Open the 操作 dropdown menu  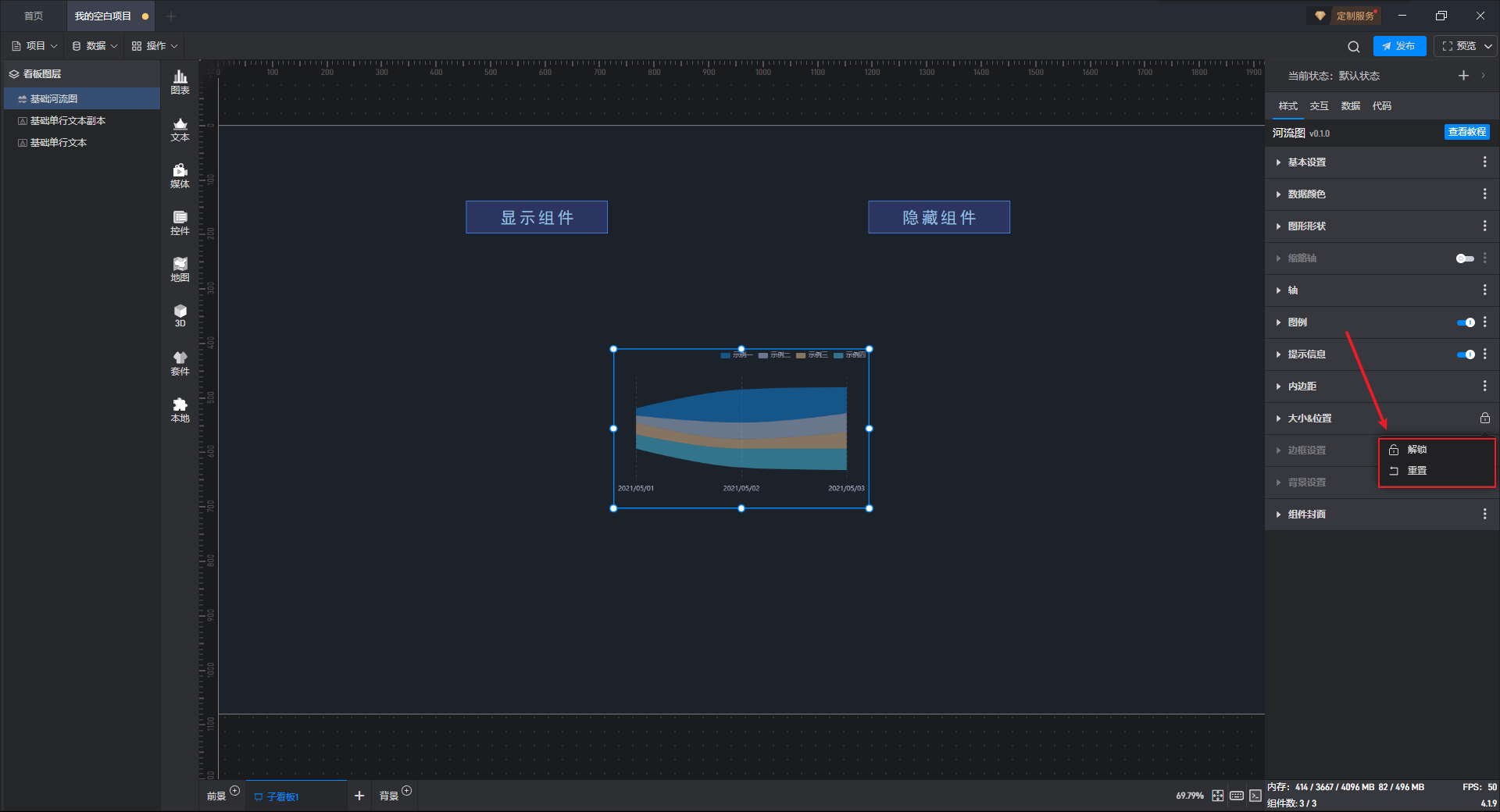(x=155, y=46)
